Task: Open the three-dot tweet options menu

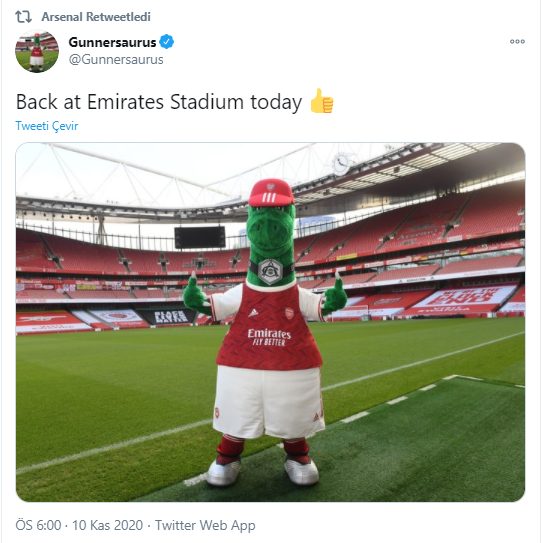Action: pos(517,42)
